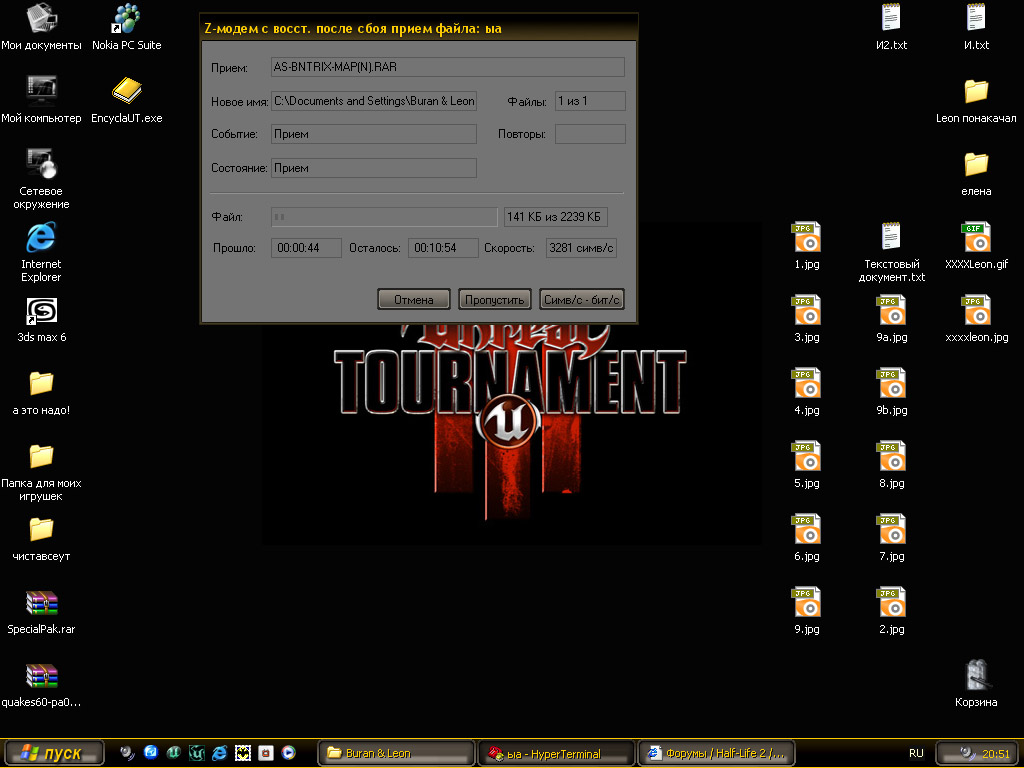Select the 1.jpg image file
The width and height of the screenshot is (1024, 768).
coord(807,247)
